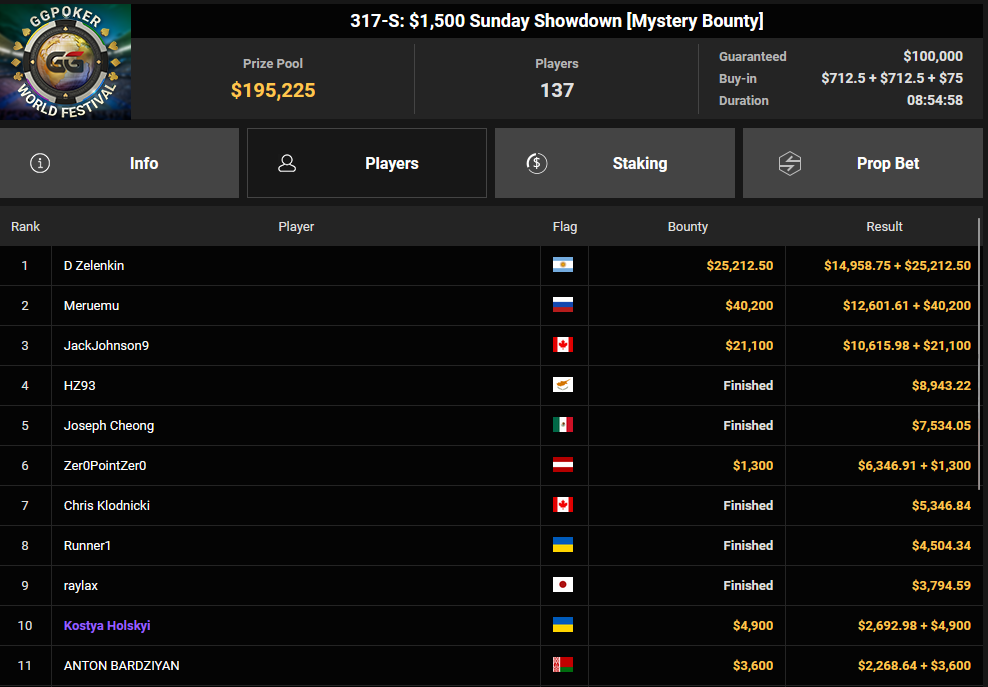Screen dimensions: 988x687
Task: Click the Cyprus flag in HZ93's row
Action: pyautogui.click(x=563, y=386)
